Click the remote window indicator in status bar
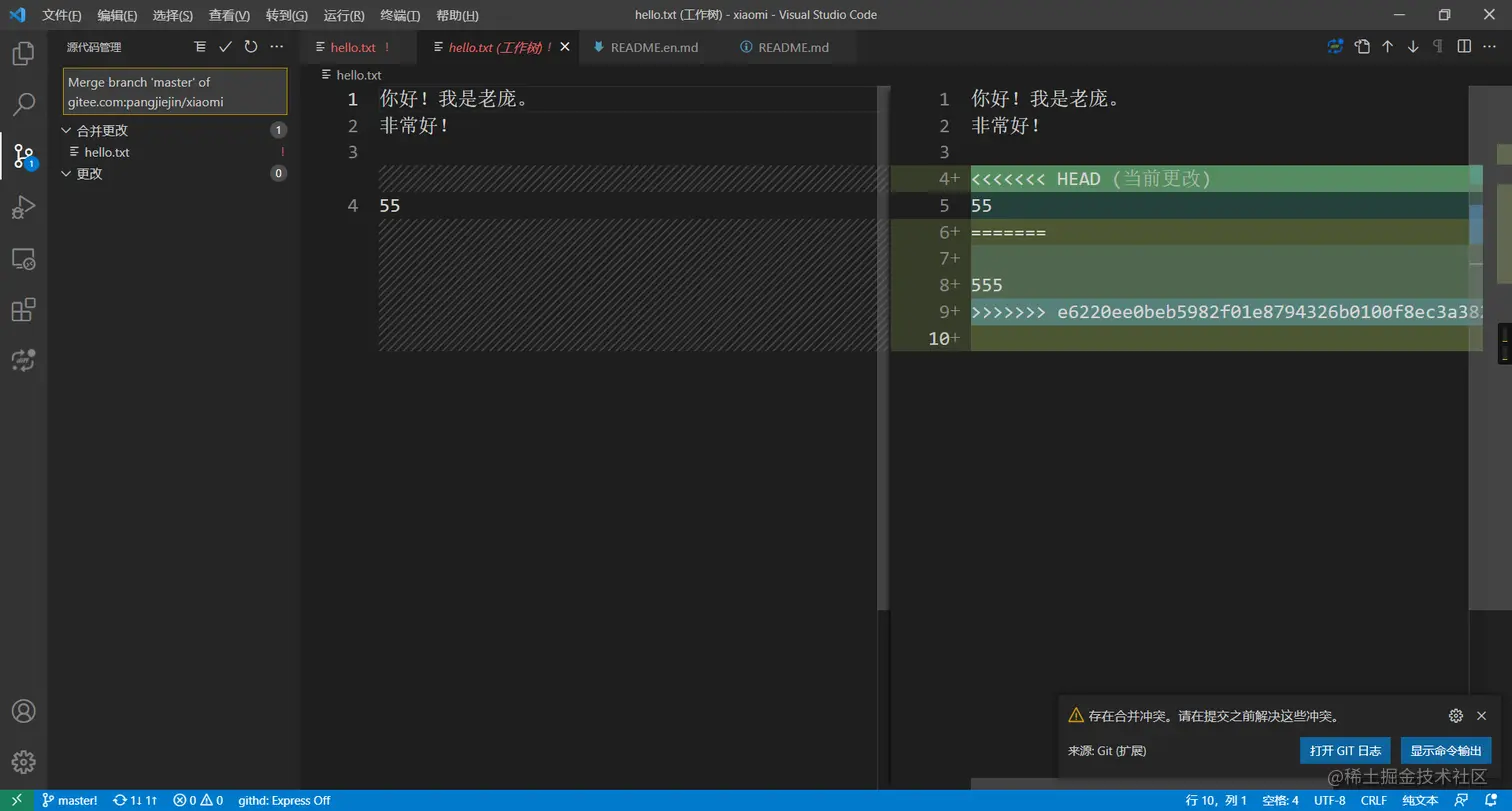 point(16,800)
